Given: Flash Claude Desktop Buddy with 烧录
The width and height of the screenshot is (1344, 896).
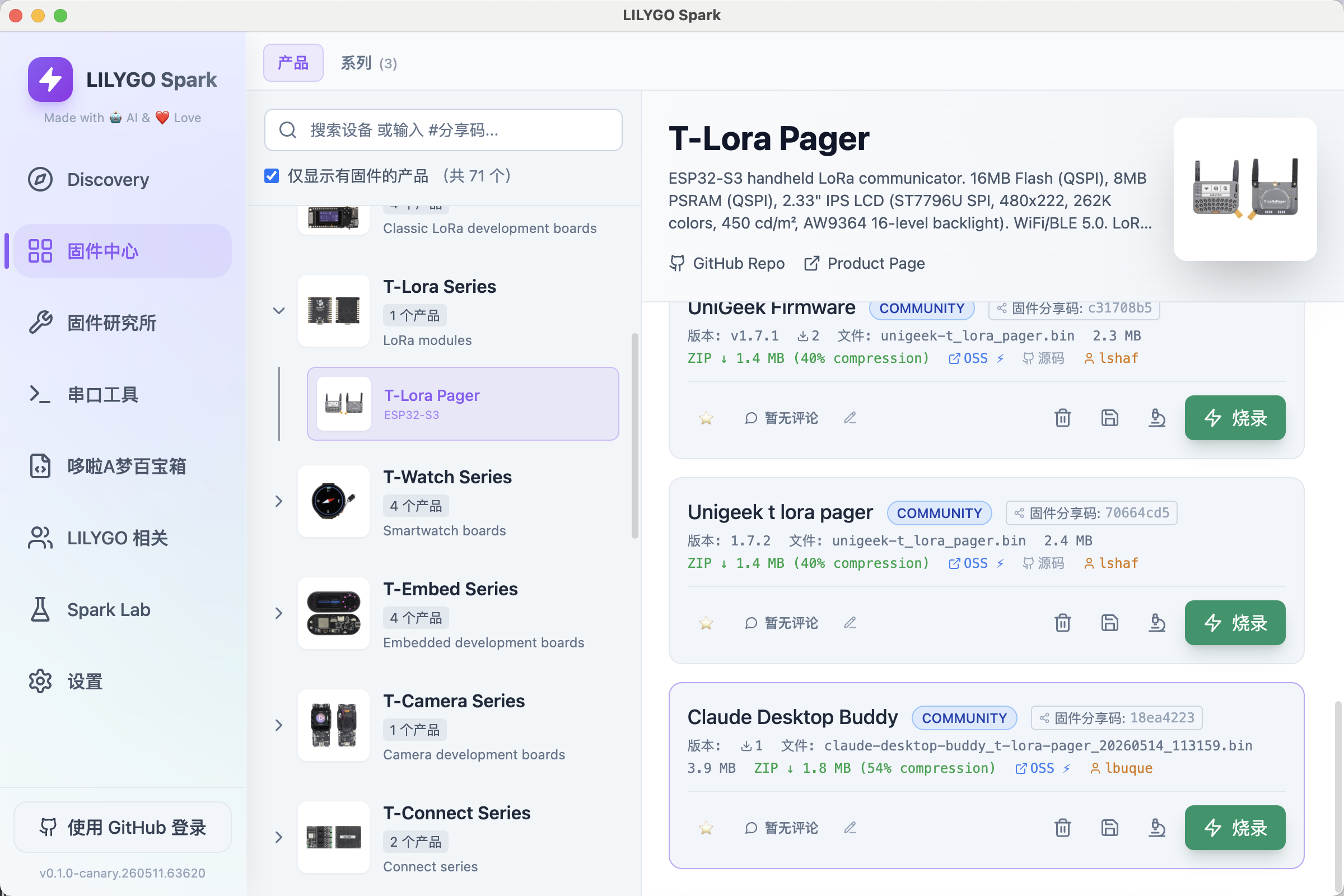Looking at the screenshot, I should 1235,828.
